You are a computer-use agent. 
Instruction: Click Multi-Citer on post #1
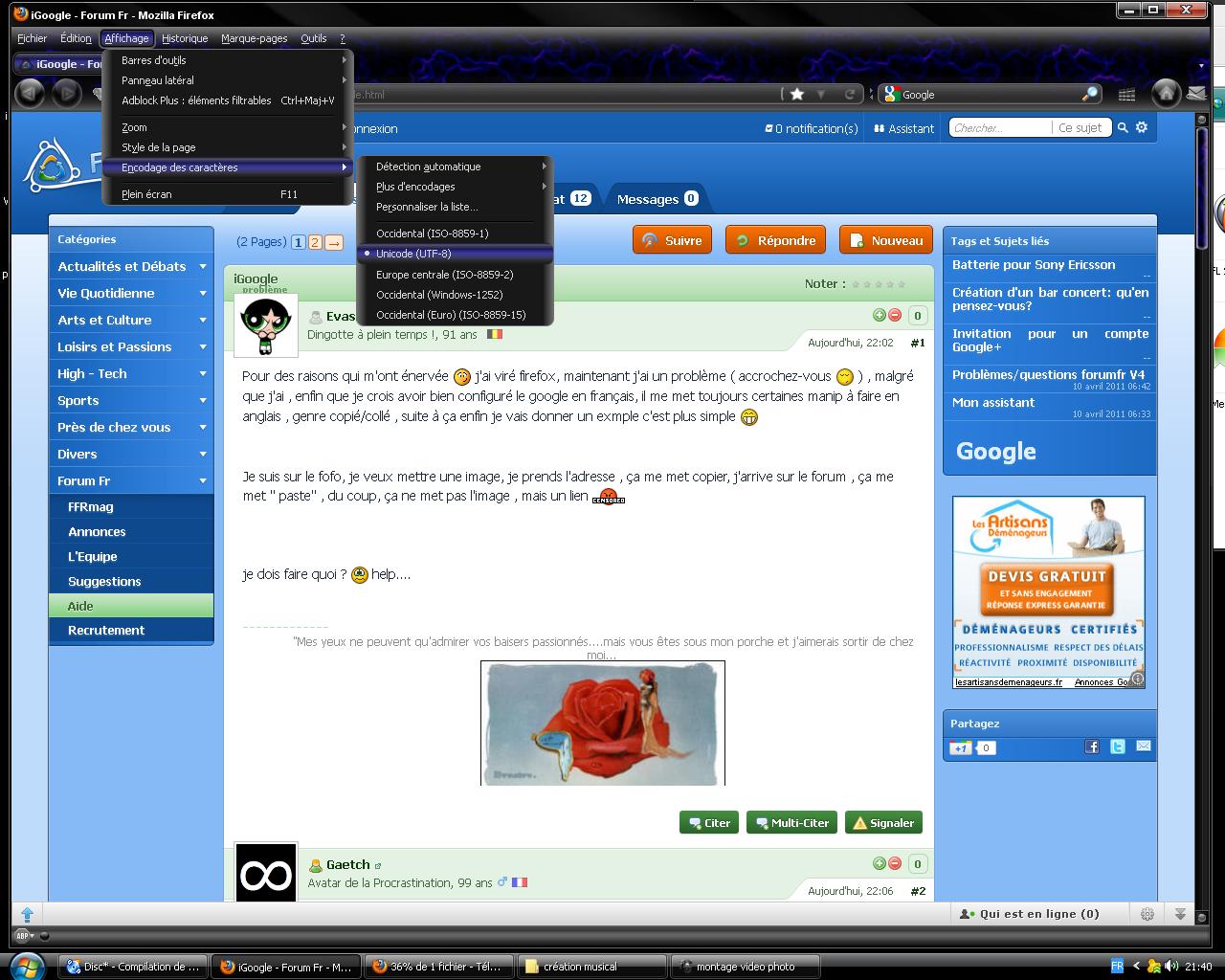791,822
